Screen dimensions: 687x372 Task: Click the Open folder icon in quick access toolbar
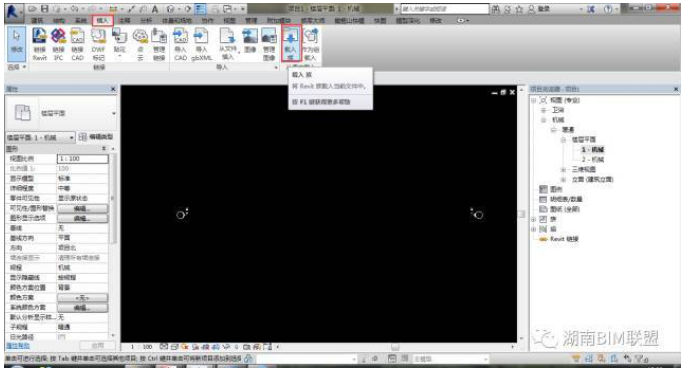coord(32,8)
